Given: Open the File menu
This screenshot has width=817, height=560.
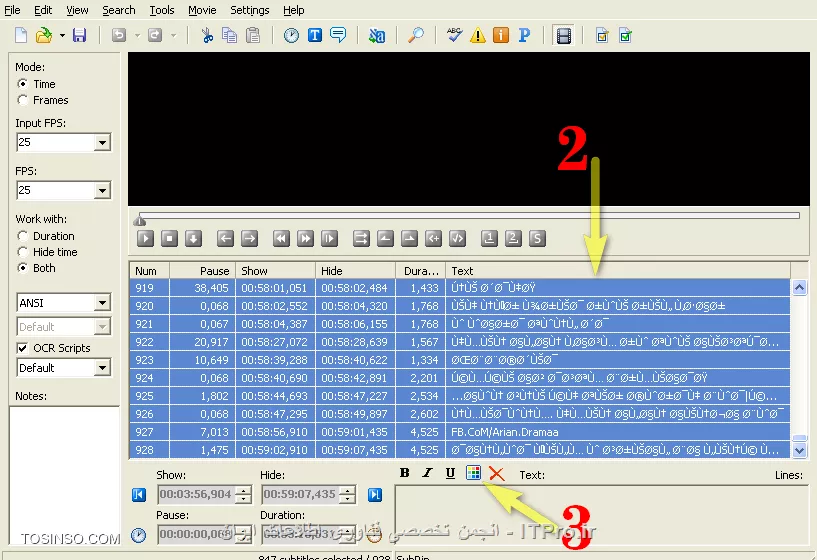Looking at the screenshot, I should (12, 10).
